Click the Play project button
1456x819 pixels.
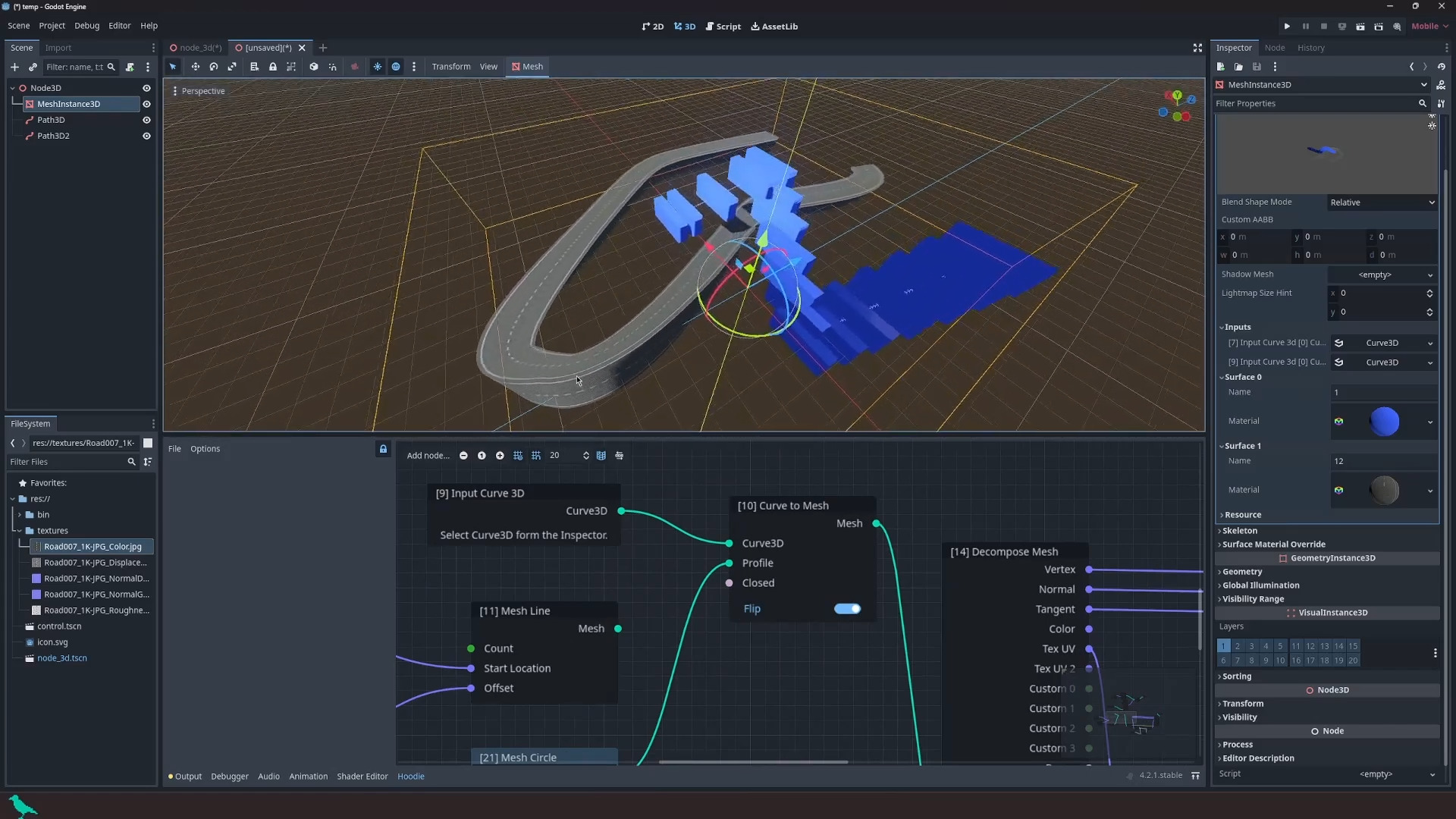coord(1287,27)
